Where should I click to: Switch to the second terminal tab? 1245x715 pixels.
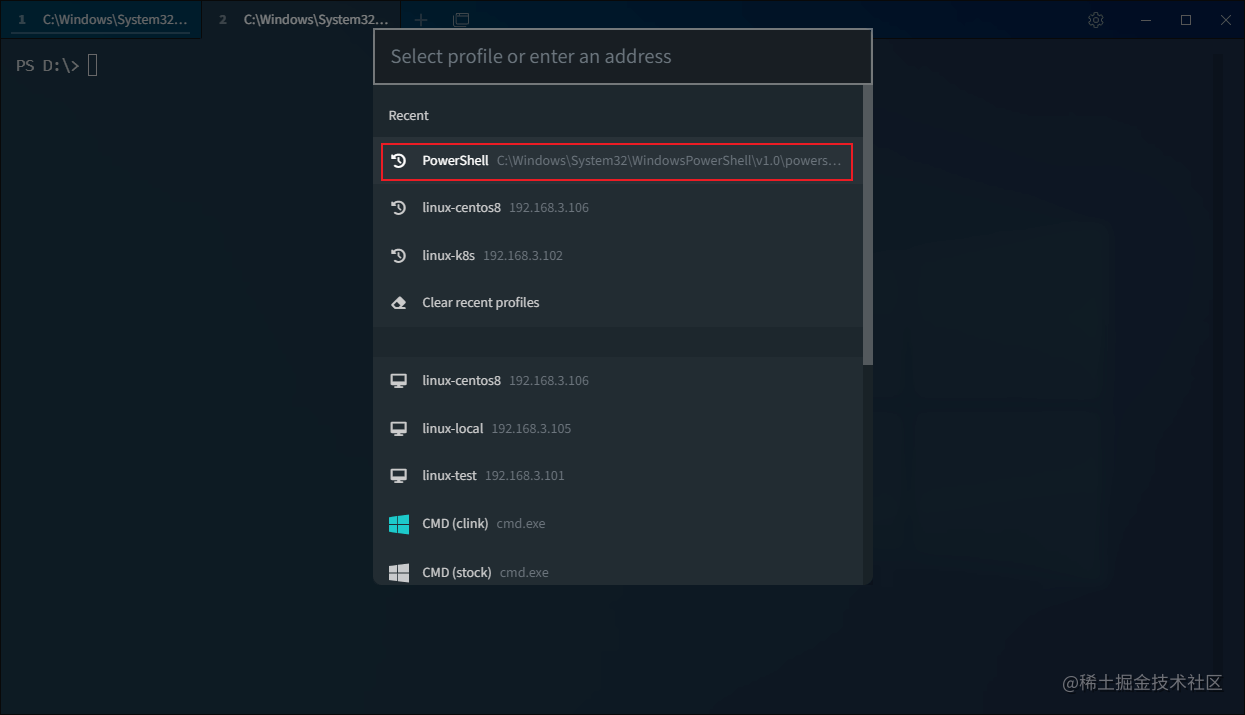point(302,20)
